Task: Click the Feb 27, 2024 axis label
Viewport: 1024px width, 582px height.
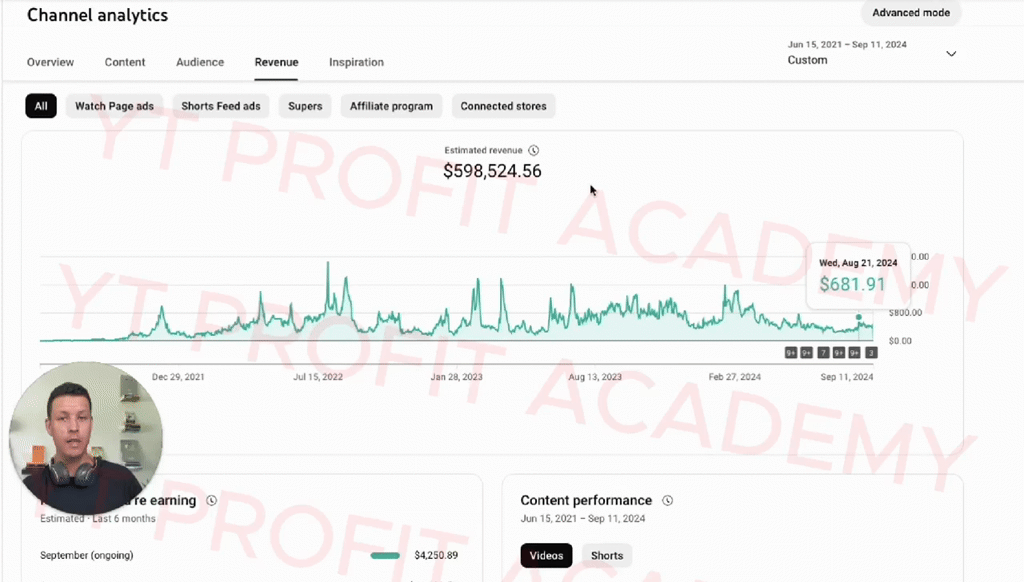Action: pyautogui.click(x=735, y=377)
